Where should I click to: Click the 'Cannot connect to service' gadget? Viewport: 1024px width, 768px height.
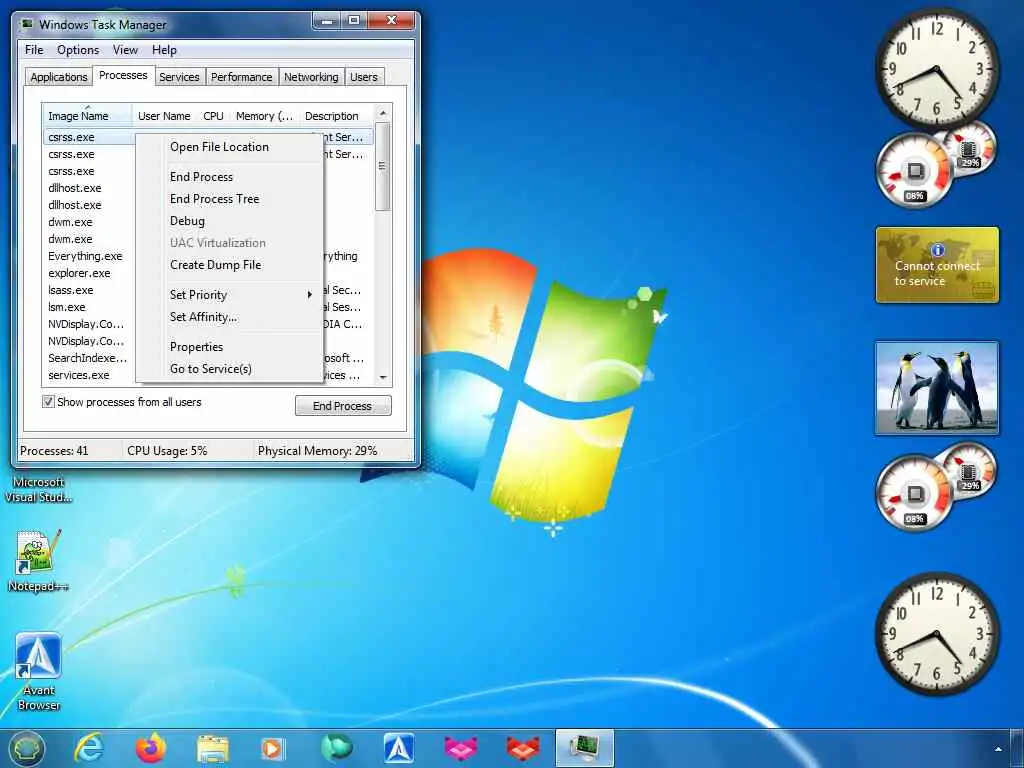tap(937, 264)
